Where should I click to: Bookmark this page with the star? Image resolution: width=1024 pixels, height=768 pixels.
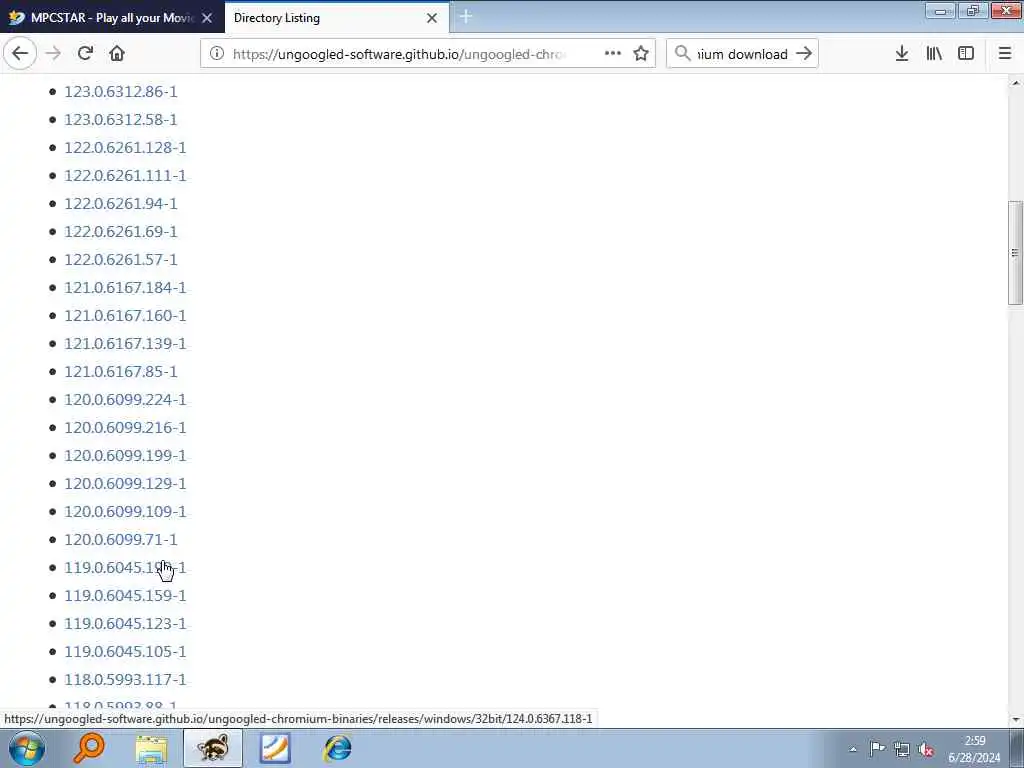point(641,54)
